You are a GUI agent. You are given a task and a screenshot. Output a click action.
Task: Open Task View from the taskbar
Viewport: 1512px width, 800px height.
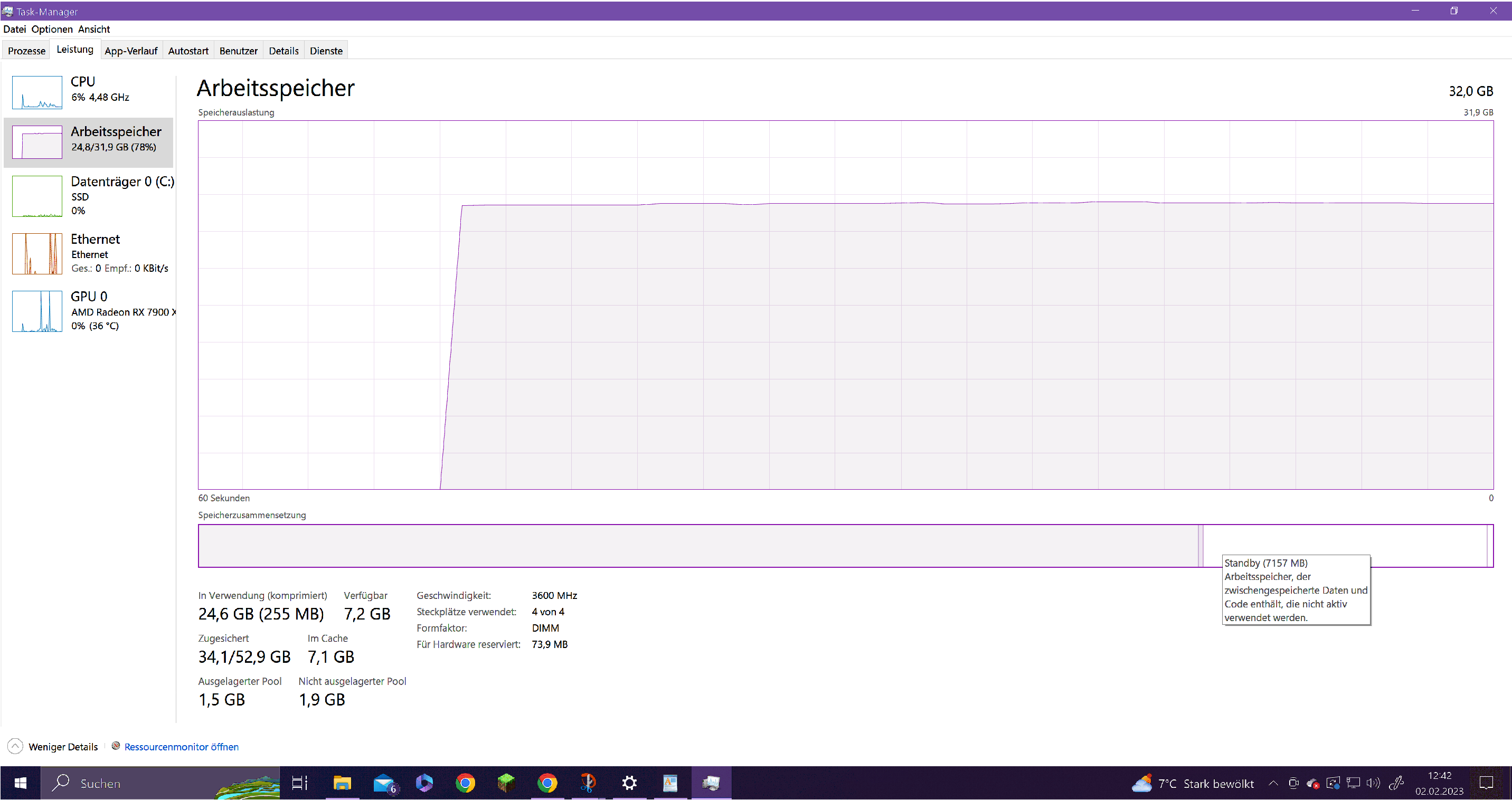click(299, 783)
